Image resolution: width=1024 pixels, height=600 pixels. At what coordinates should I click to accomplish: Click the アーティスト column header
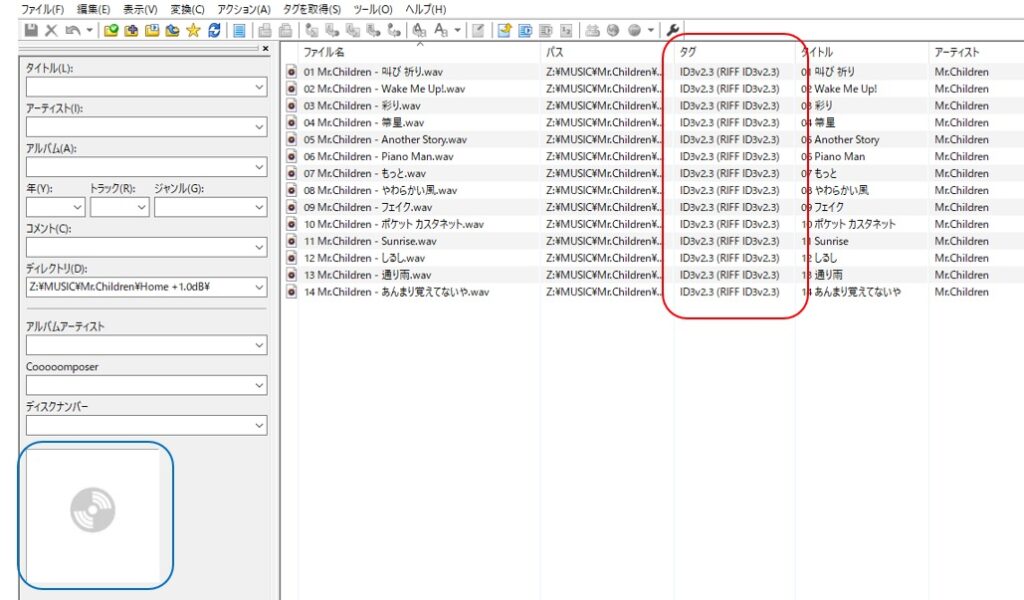(x=956, y=52)
